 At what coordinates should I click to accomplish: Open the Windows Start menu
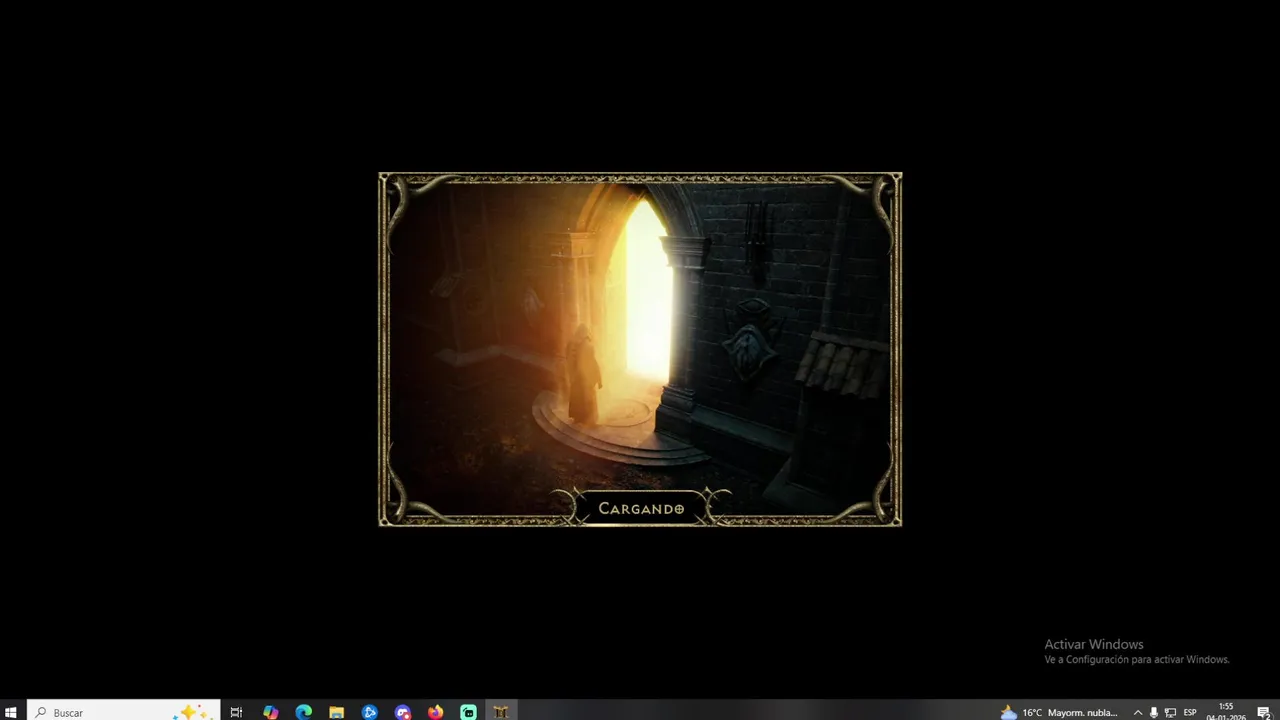click(11, 712)
